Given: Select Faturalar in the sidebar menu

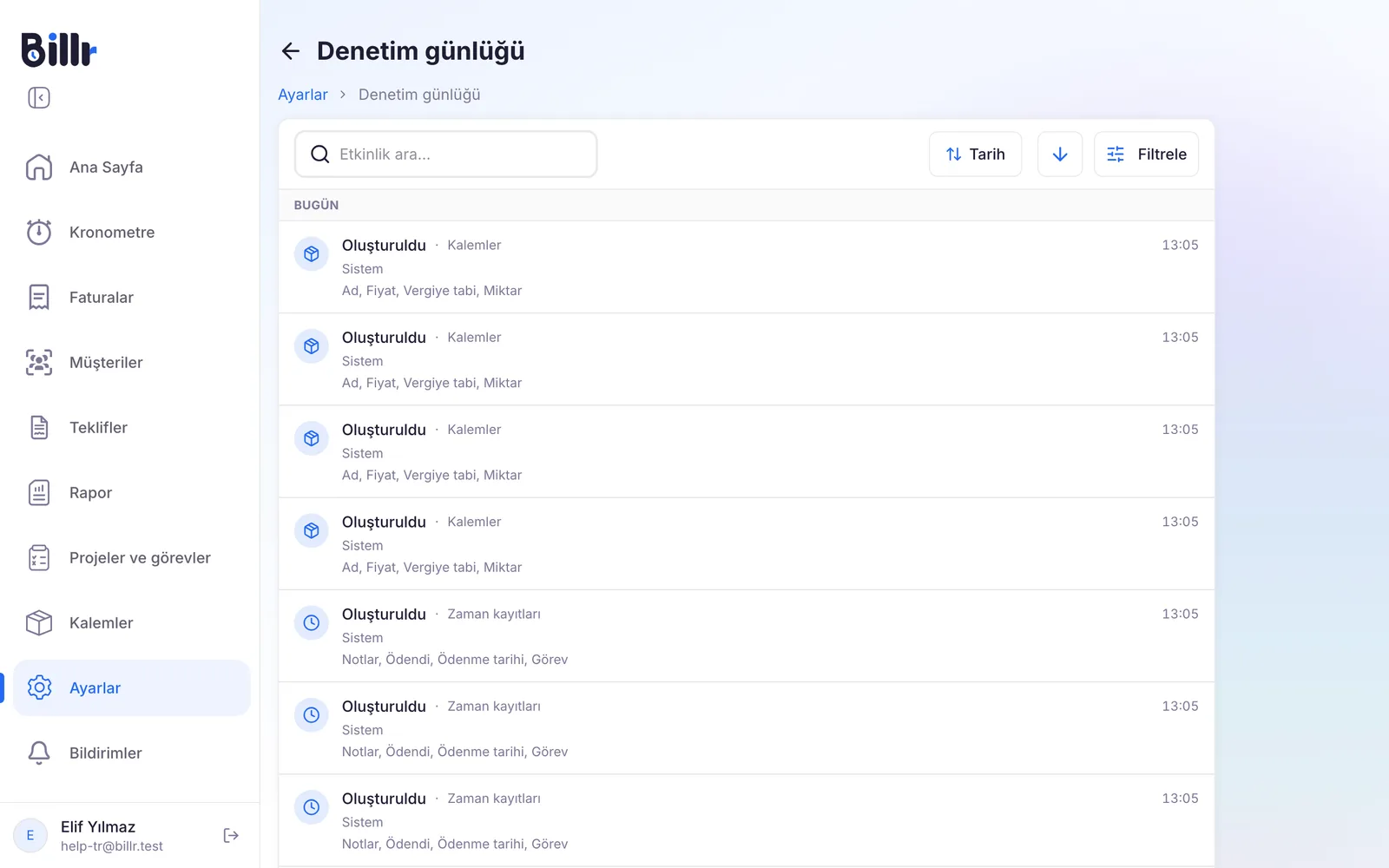Looking at the screenshot, I should tap(132, 297).
